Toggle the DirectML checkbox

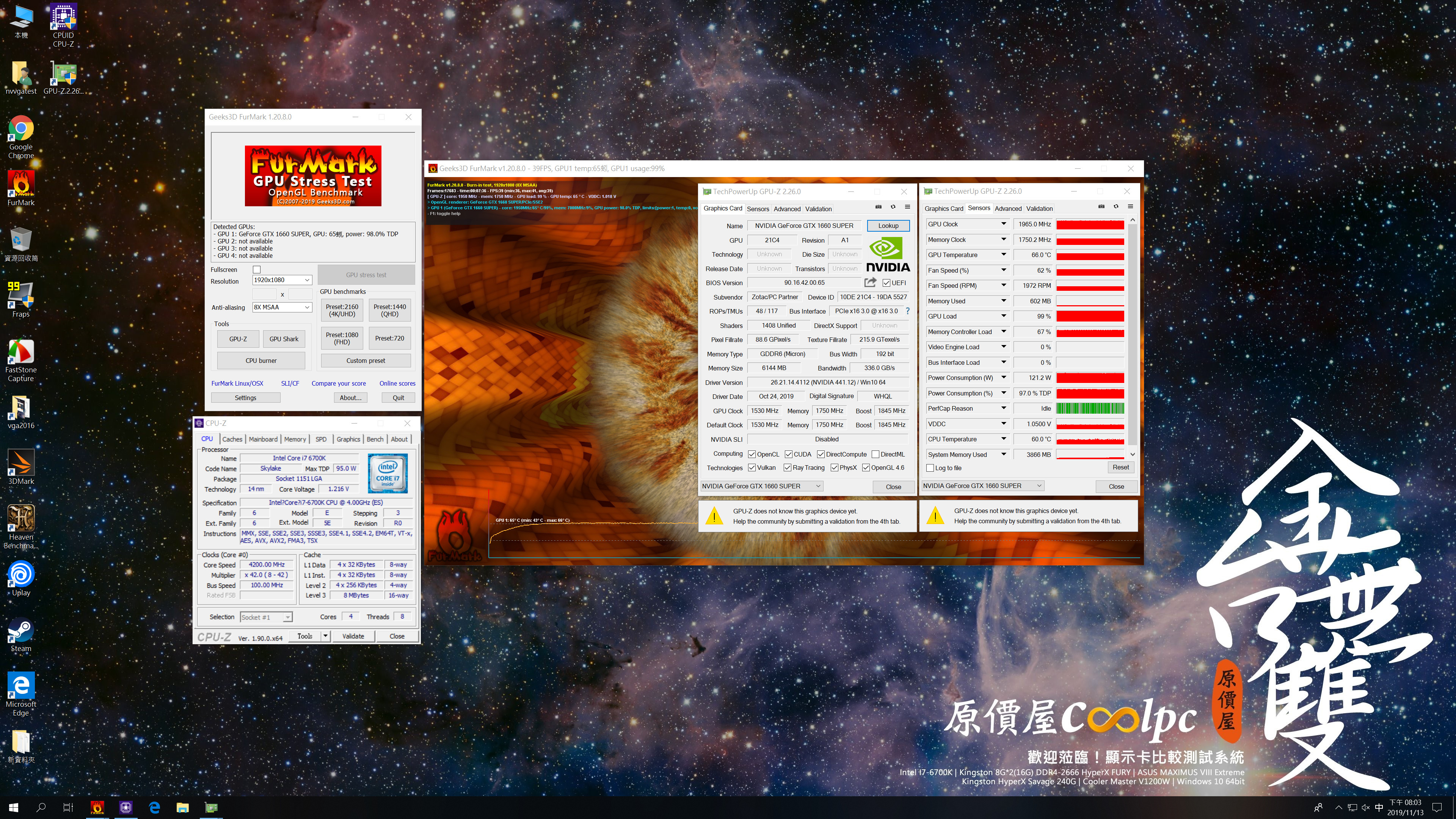[x=875, y=454]
